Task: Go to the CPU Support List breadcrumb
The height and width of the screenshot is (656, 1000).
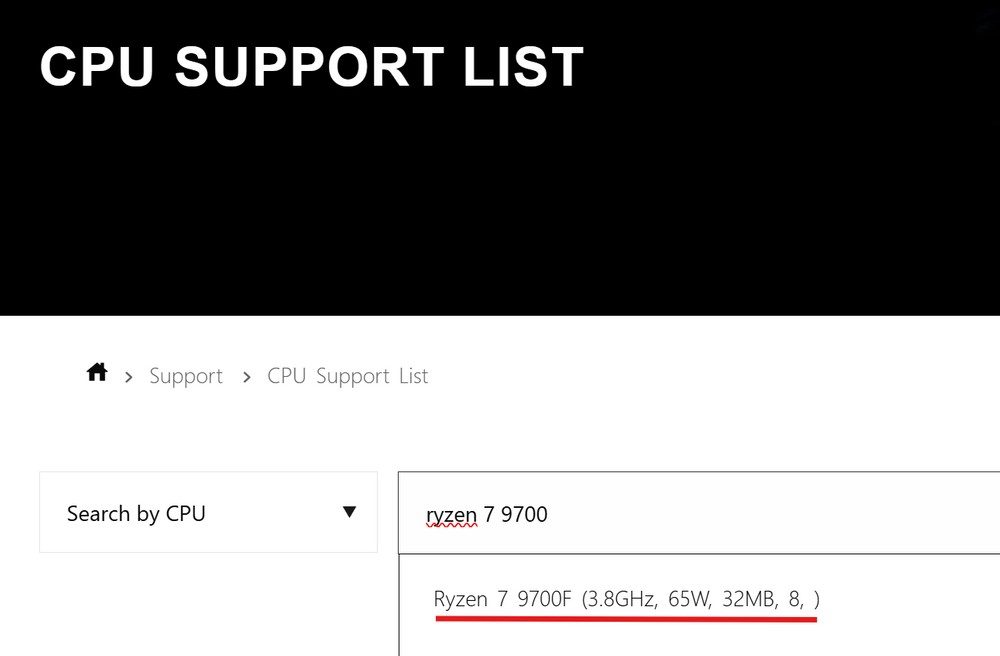Action: (347, 376)
